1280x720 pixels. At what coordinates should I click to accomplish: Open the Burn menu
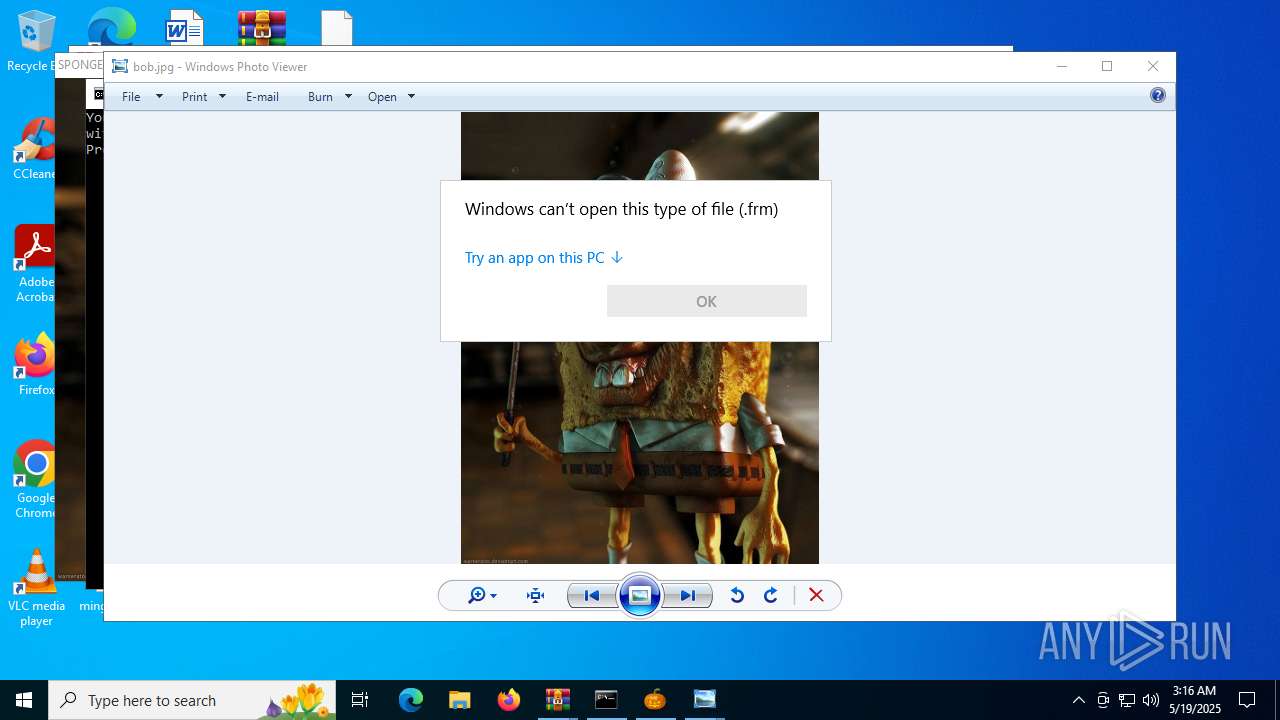320,97
